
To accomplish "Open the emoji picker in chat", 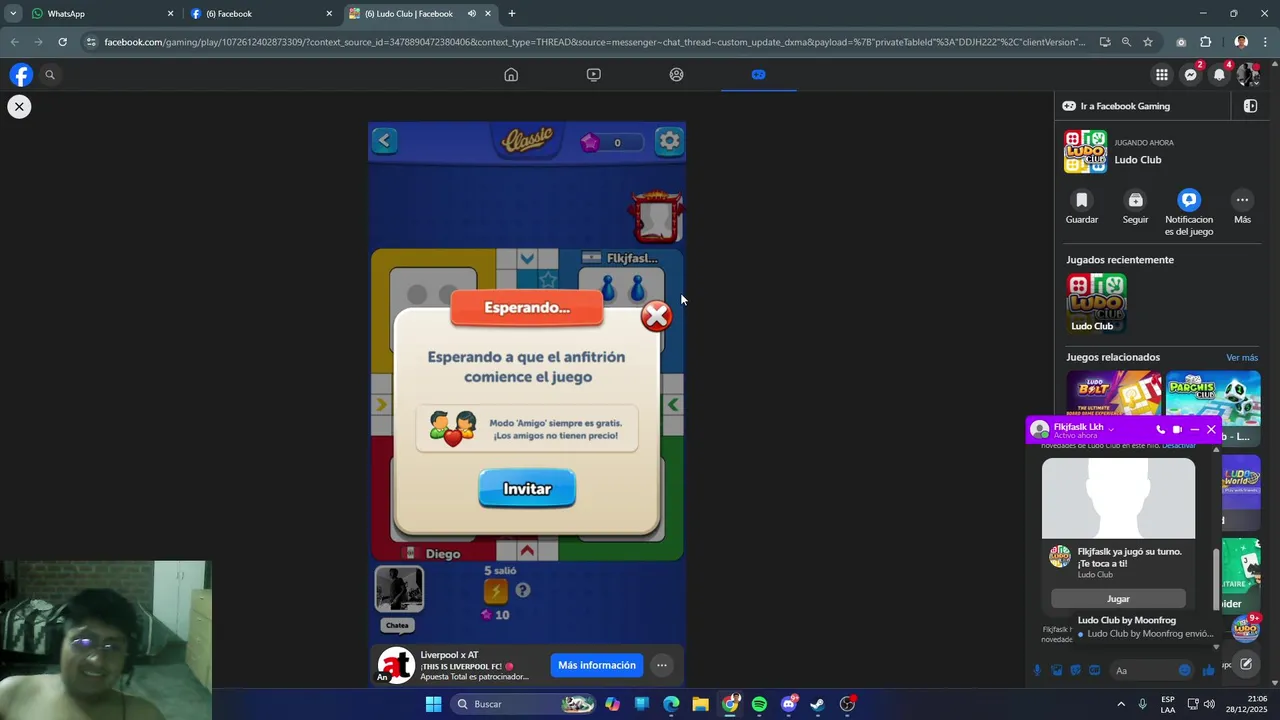I will pos(1185,670).
